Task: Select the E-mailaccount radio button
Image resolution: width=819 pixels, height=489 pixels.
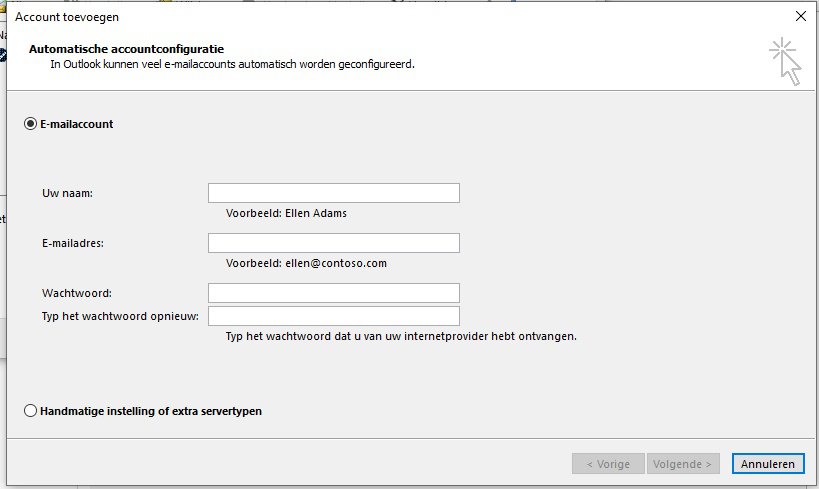Action: pos(30,125)
